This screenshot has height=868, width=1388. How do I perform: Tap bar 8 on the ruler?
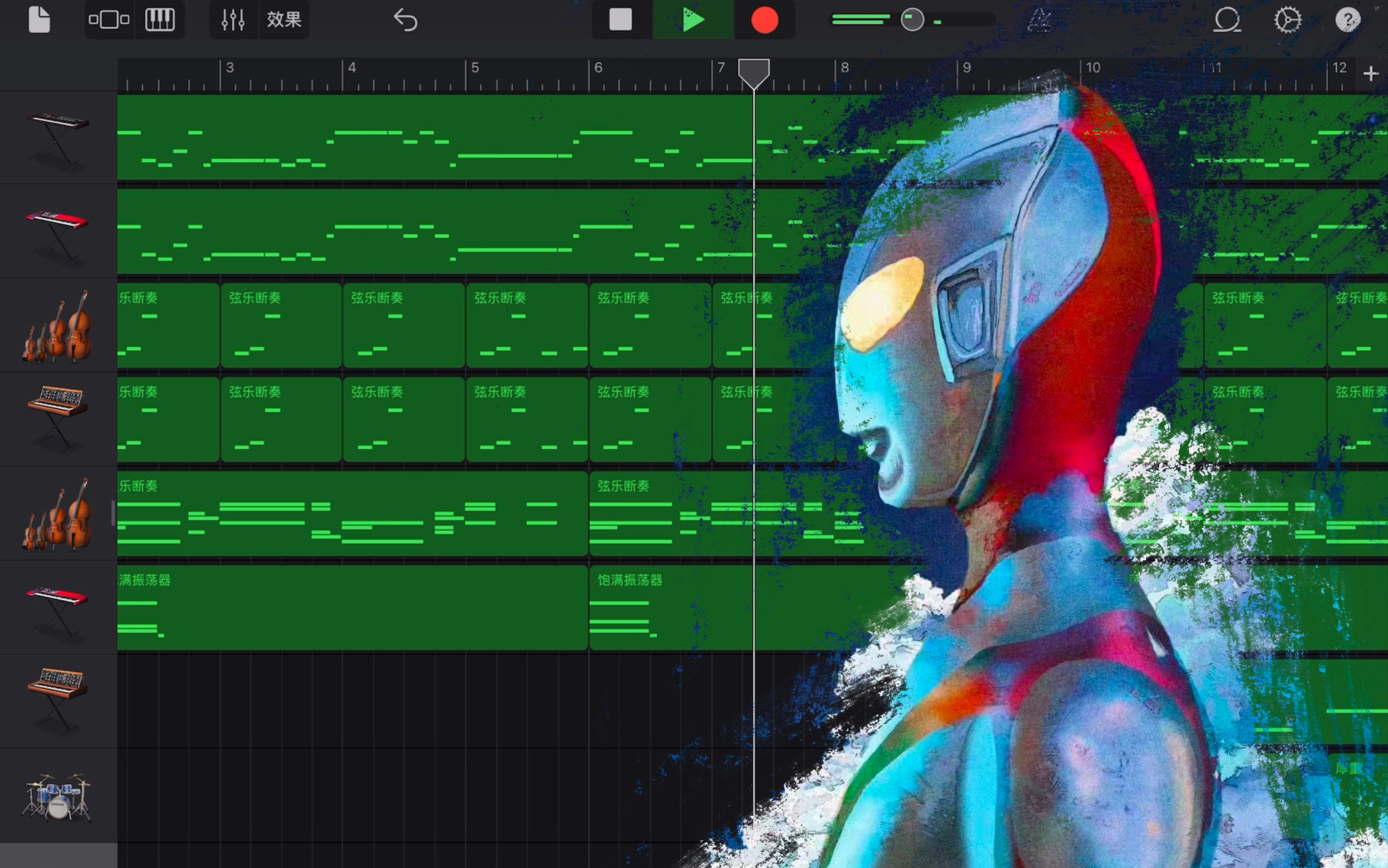[x=844, y=68]
